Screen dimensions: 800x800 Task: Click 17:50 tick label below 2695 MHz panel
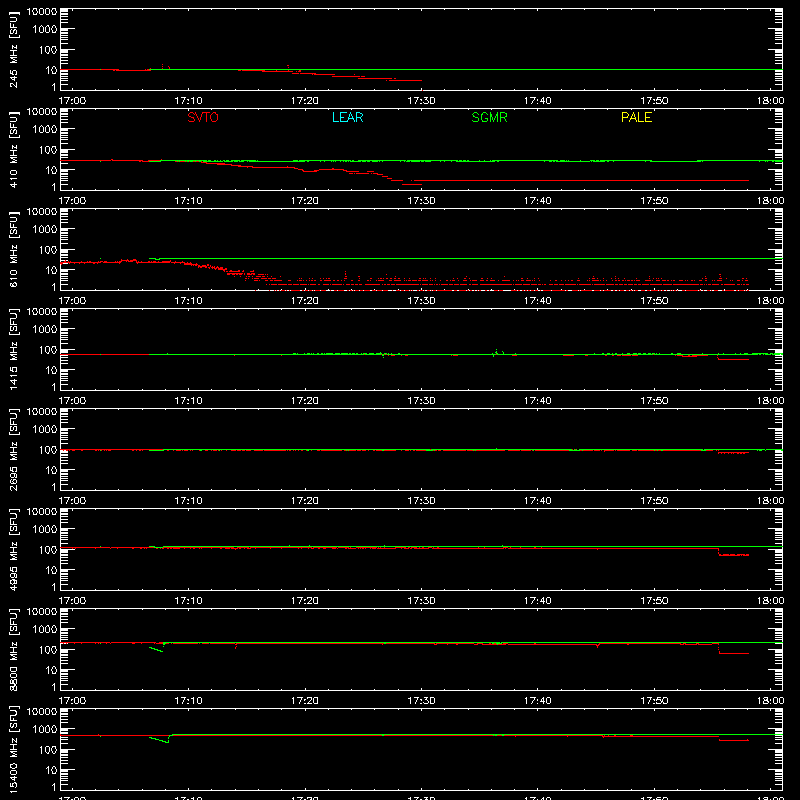pyautogui.click(x=654, y=501)
